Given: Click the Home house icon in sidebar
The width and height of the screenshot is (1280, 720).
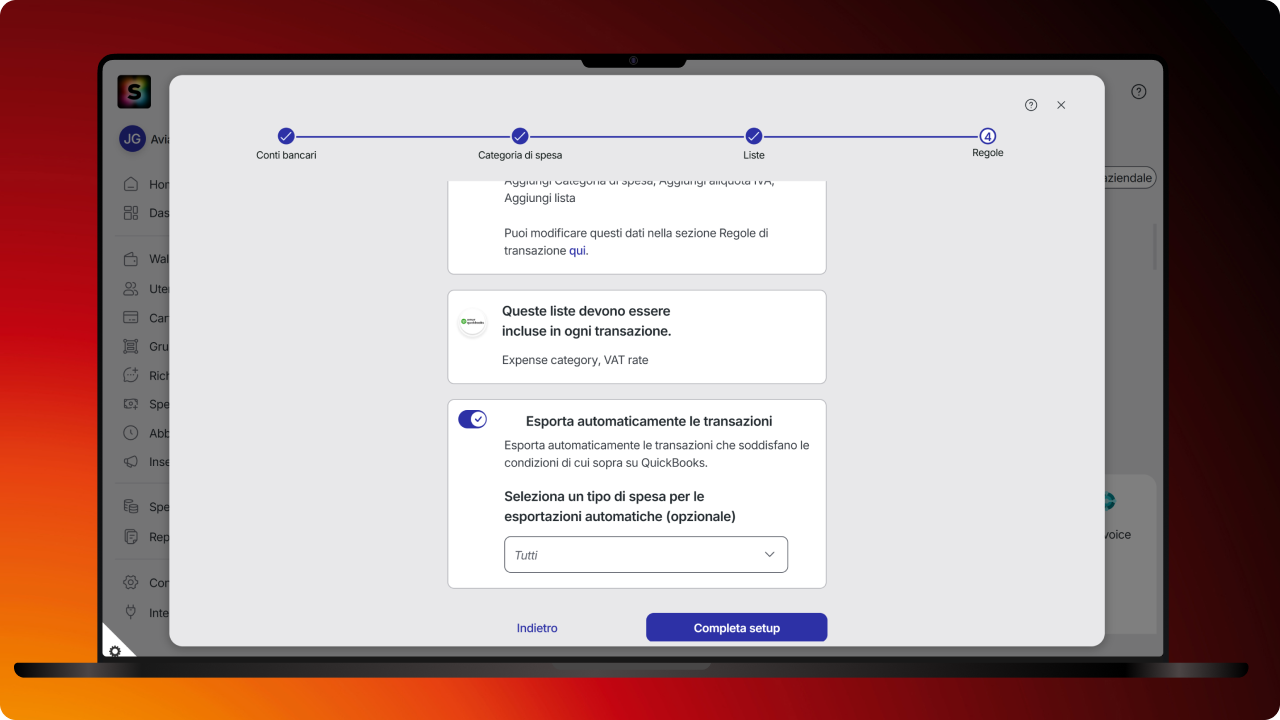Looking at the screenshot, I should [x=130, y=184].
